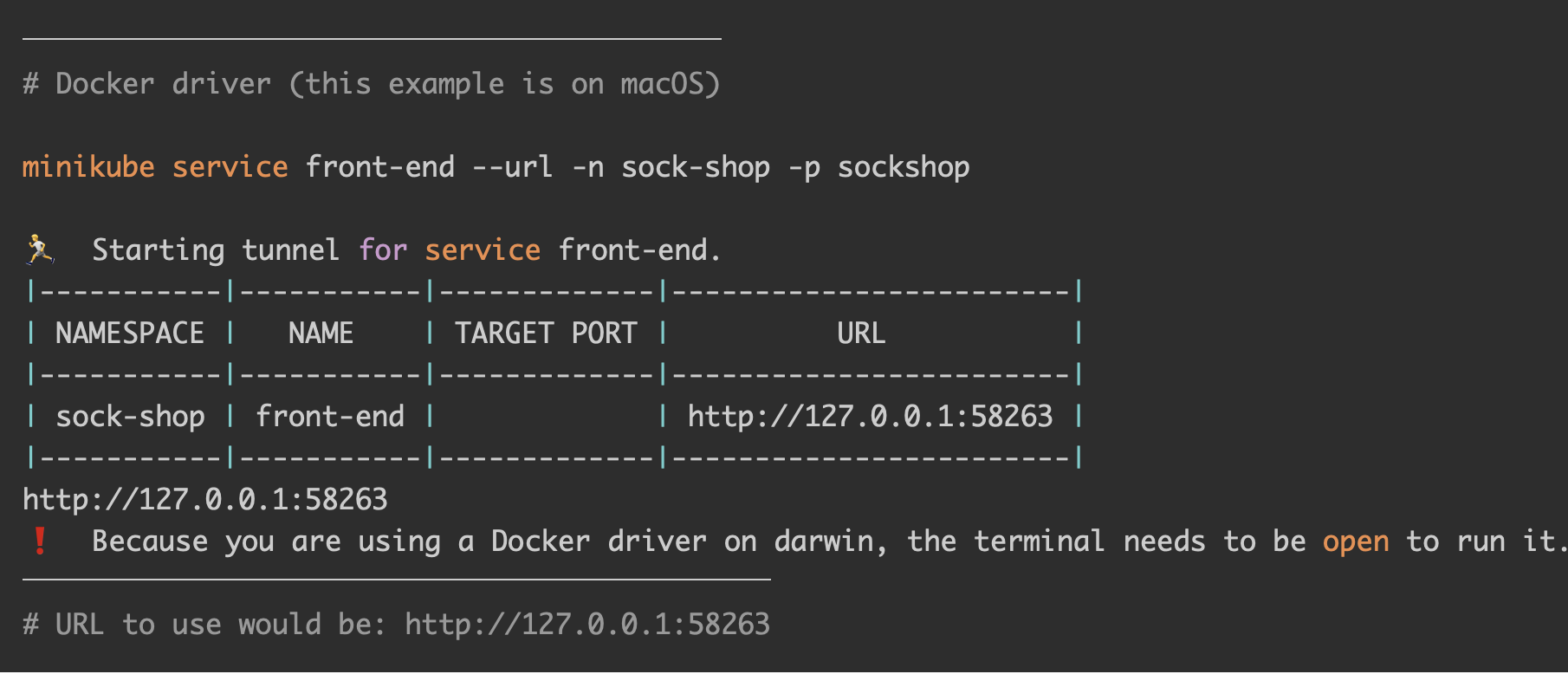The image size is (1568, 674).
Task: Click the URL inside the table row
Action: (x=870, y=417)
